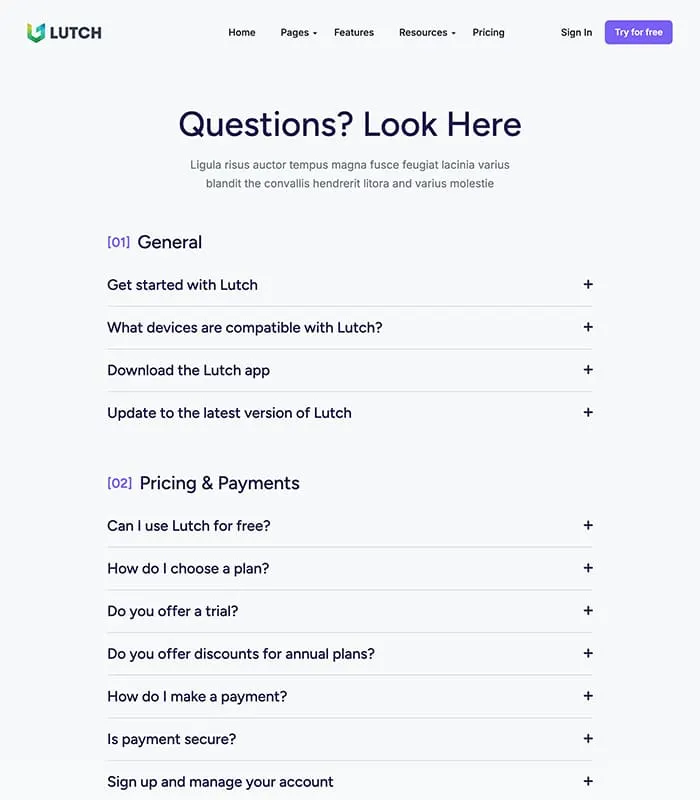Click the Sign In link
This screenshot has width=700, height=800.
click(x=576, y=32)
